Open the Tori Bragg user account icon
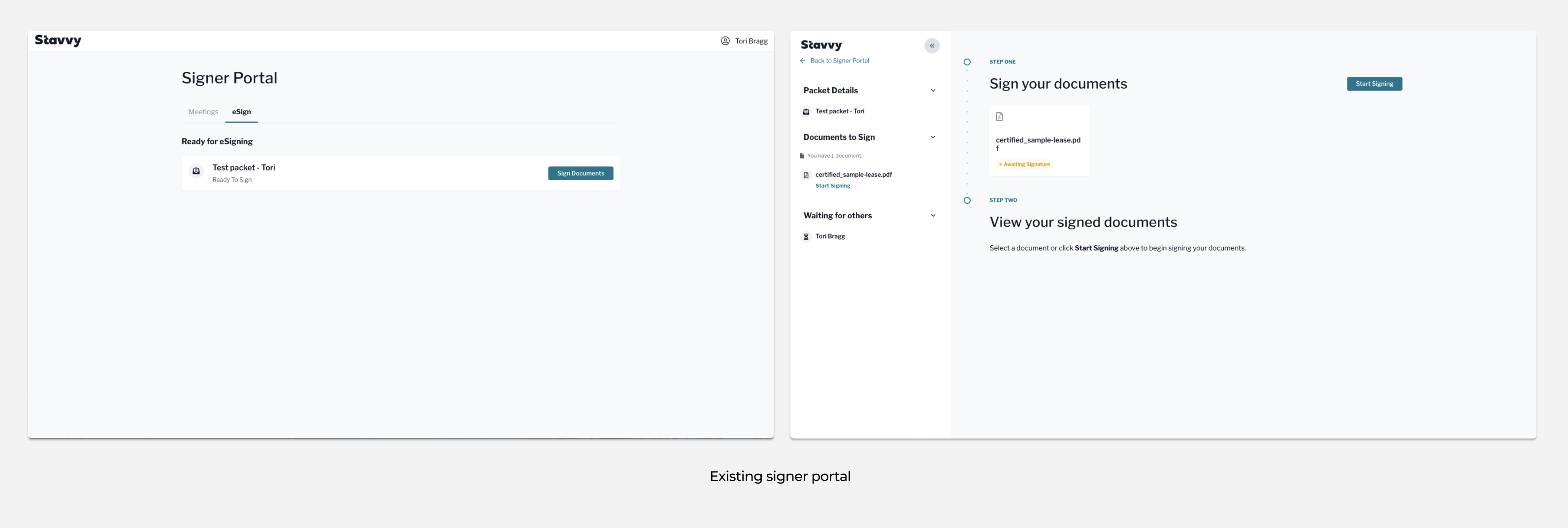Viewport: 1568px width, 528px height. [x=725, y=41]
